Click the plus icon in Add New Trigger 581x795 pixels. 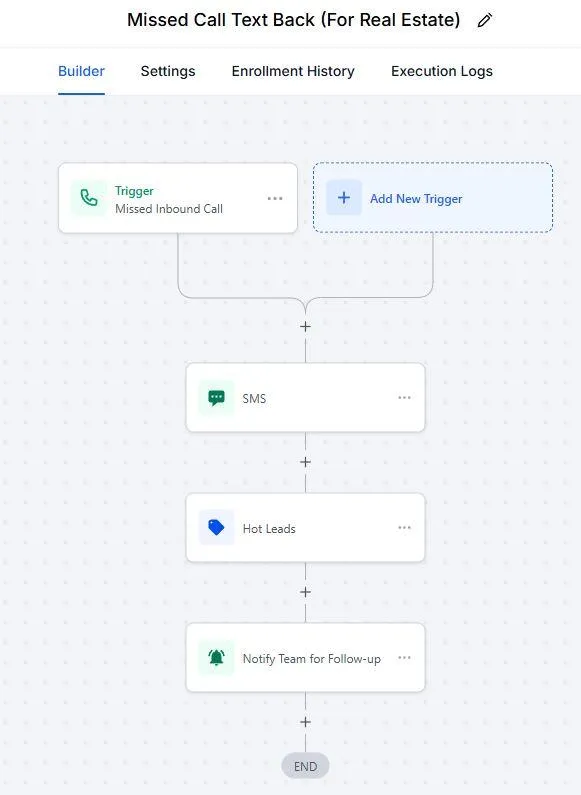pos(344,198)
